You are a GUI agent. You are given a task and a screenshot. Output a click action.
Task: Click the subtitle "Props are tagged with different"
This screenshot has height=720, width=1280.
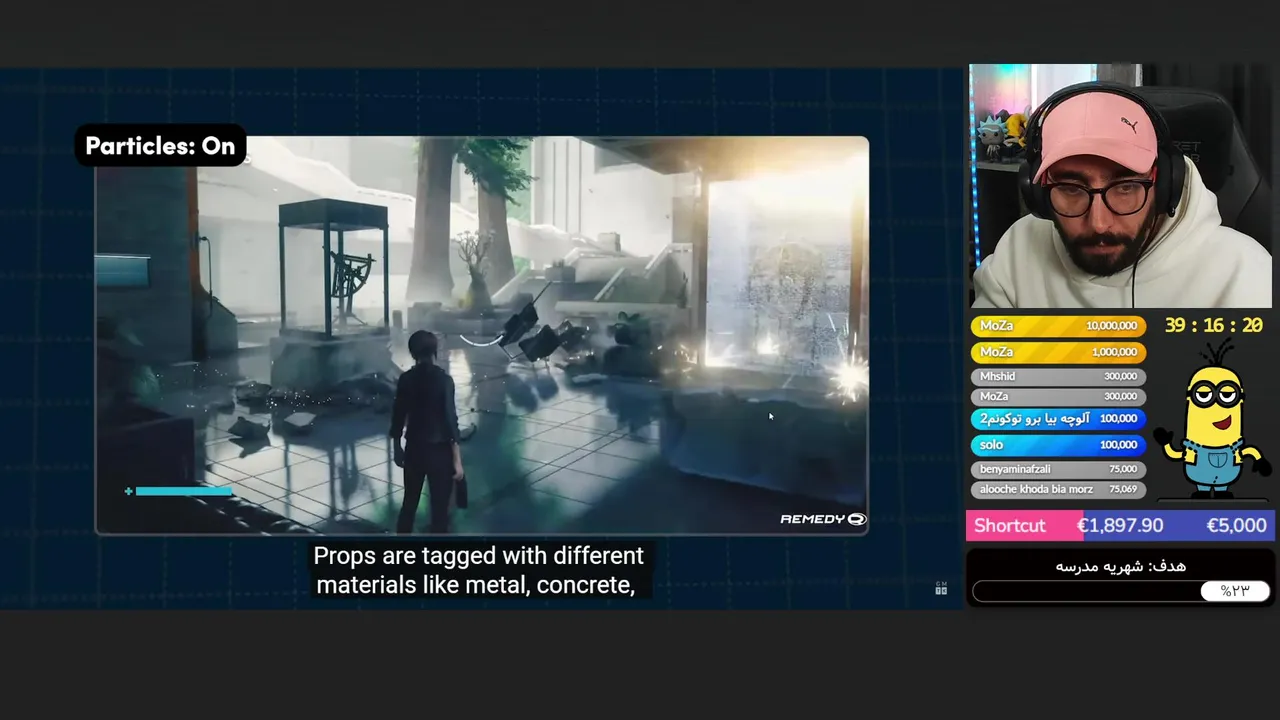tap(478, 555)
